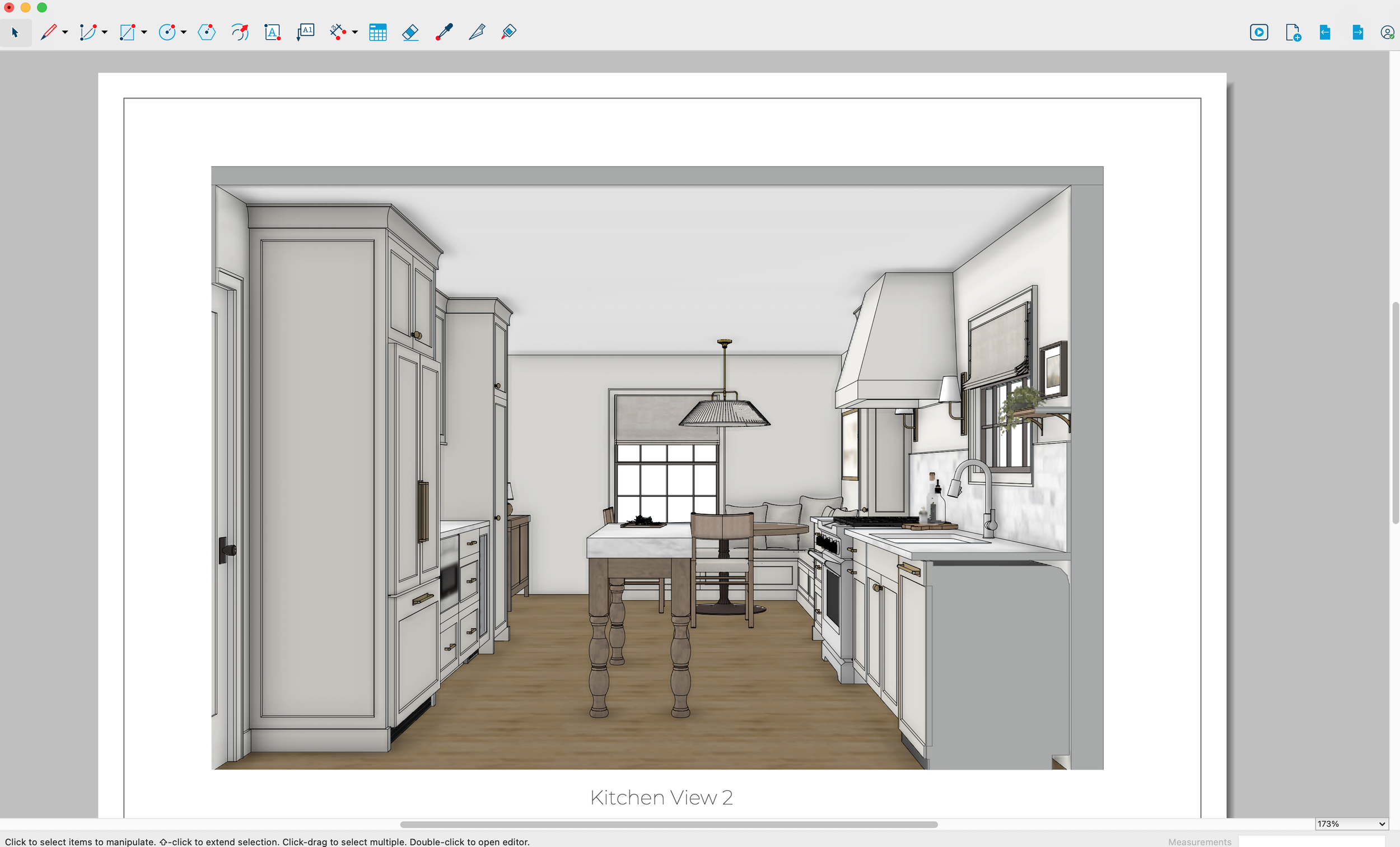1400x847 pixels.
Task: Pick the Offset tool
Action: point(240,32)
